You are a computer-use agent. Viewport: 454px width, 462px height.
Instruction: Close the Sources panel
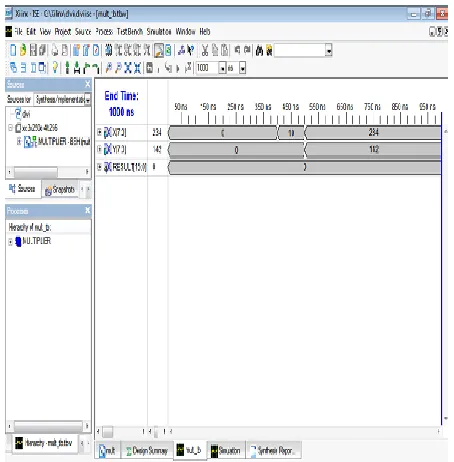coord(88,84)
